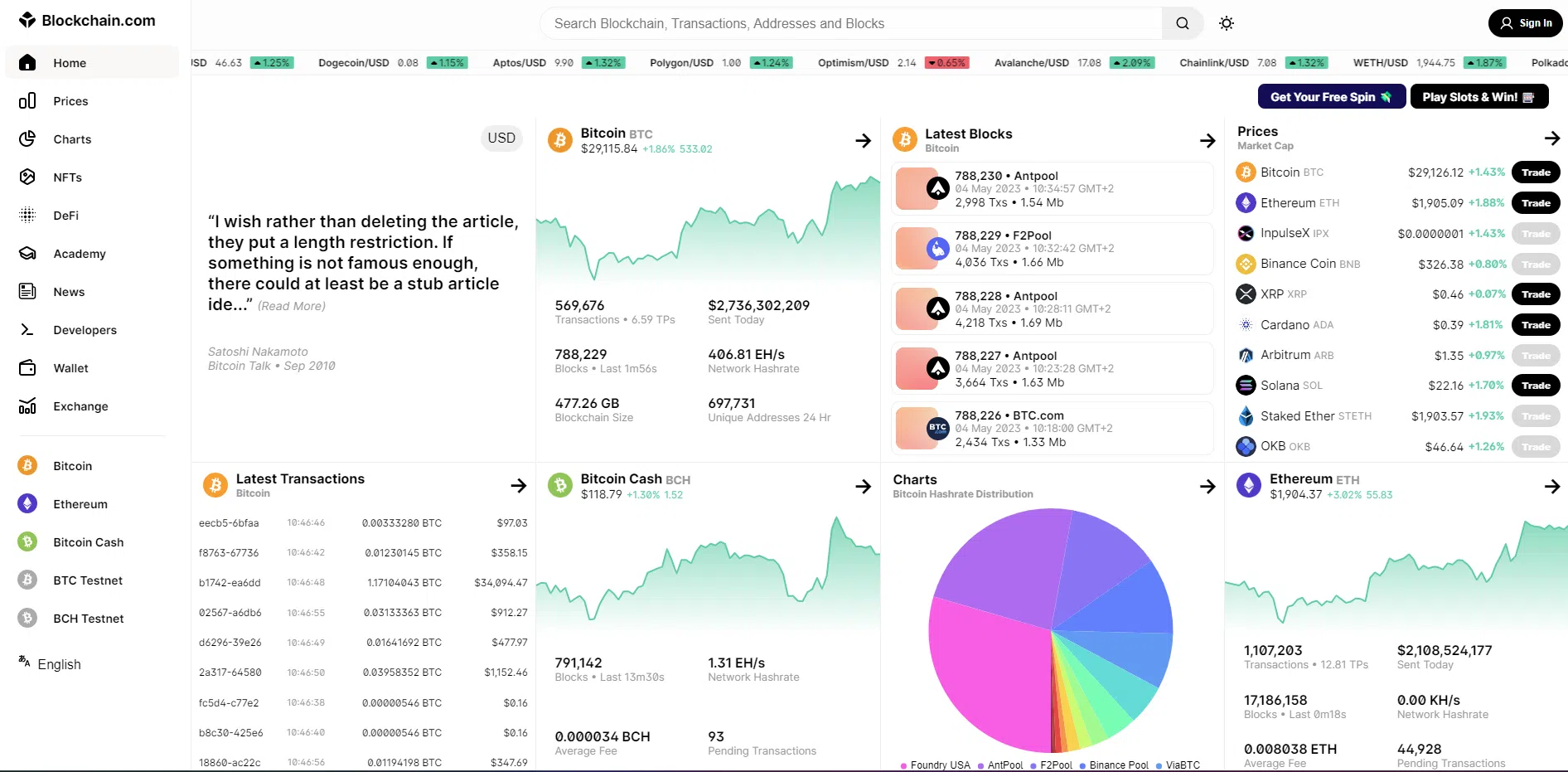Click Trade button for Ethereum ETH
Screen dimensions: 1568x772
point(1536,203)
